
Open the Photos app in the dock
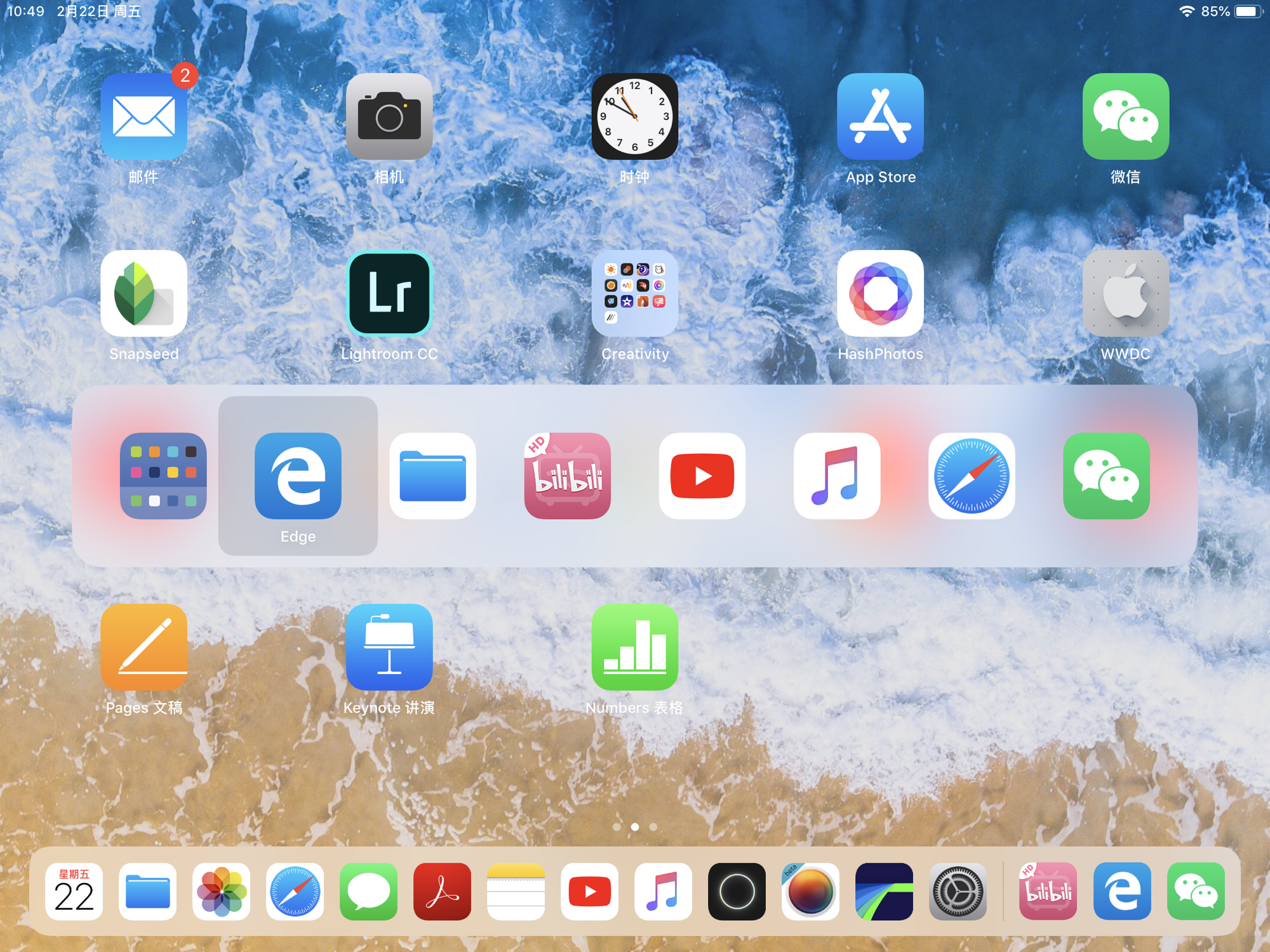pos(221,891)
